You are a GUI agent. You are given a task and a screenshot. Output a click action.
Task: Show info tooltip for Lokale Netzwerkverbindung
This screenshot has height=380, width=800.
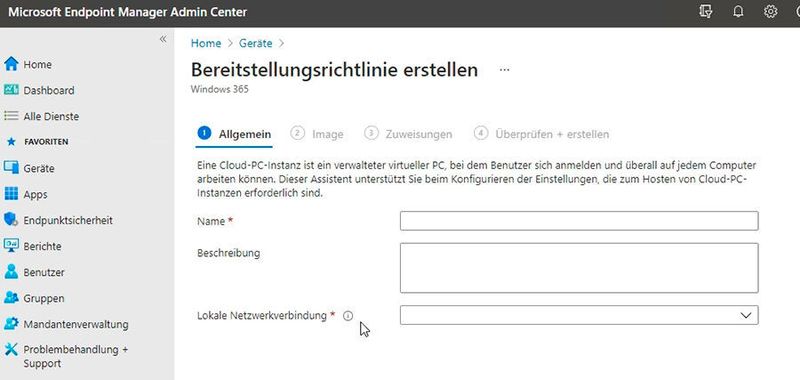click(348, 316)
